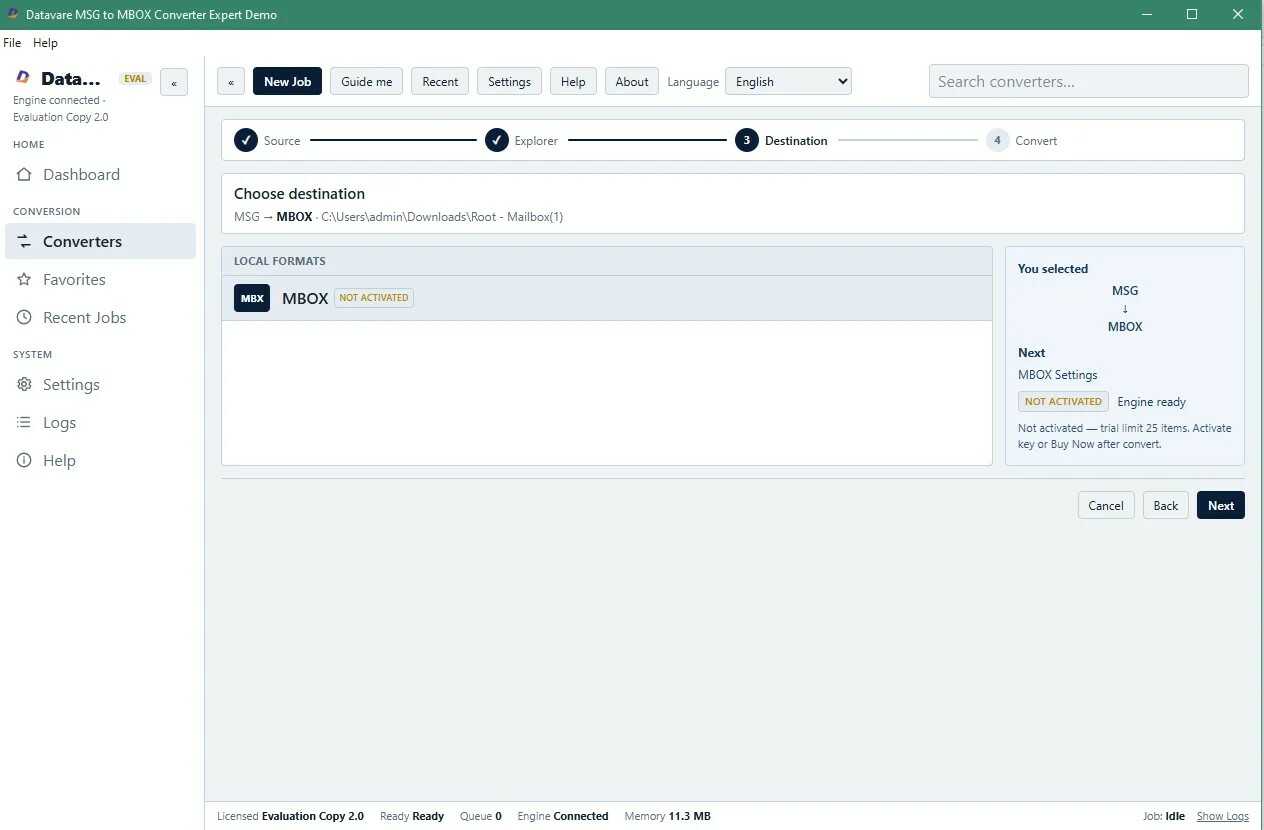The image size is (1264, 830).
Task: Select the MBX format icon
Action: click(252, 298)
